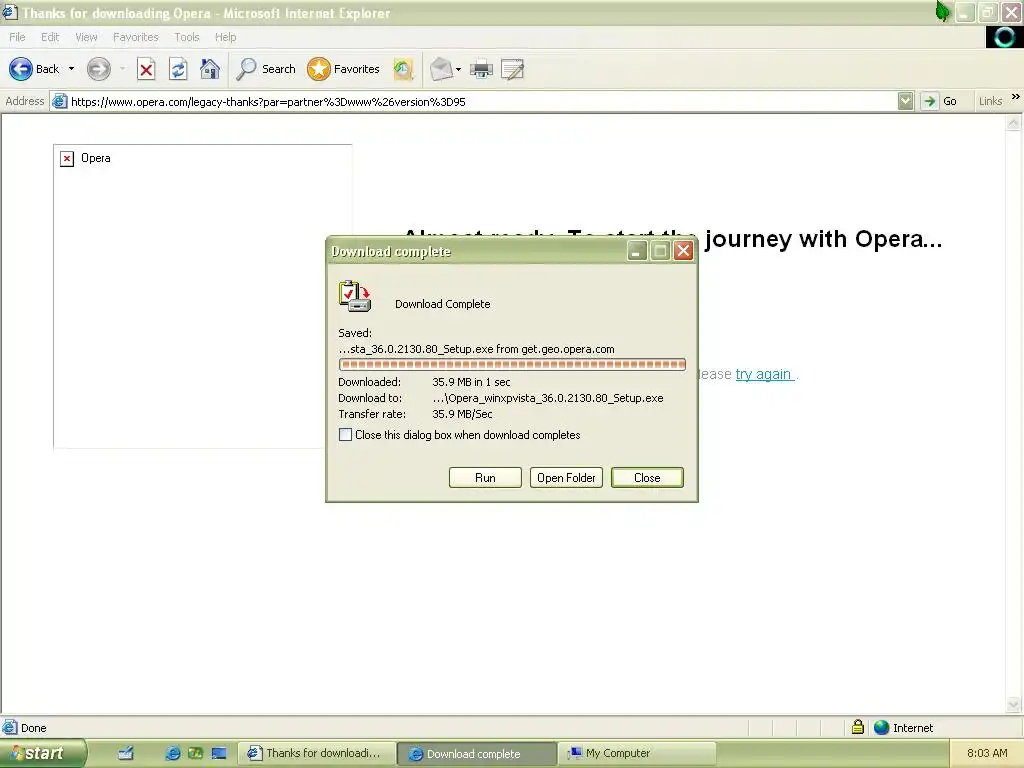
Task: Click the Mail envelope toolbar icon
Action: 441,69
